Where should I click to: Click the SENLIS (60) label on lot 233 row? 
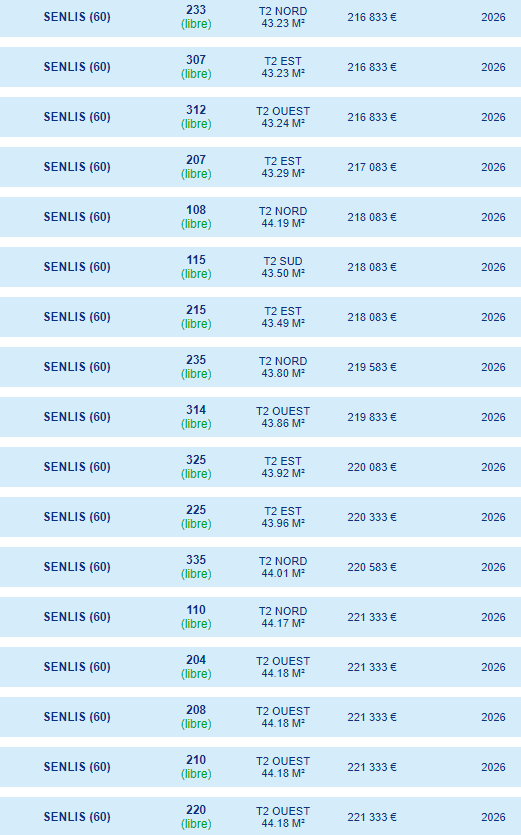click(x=77, y=17)
